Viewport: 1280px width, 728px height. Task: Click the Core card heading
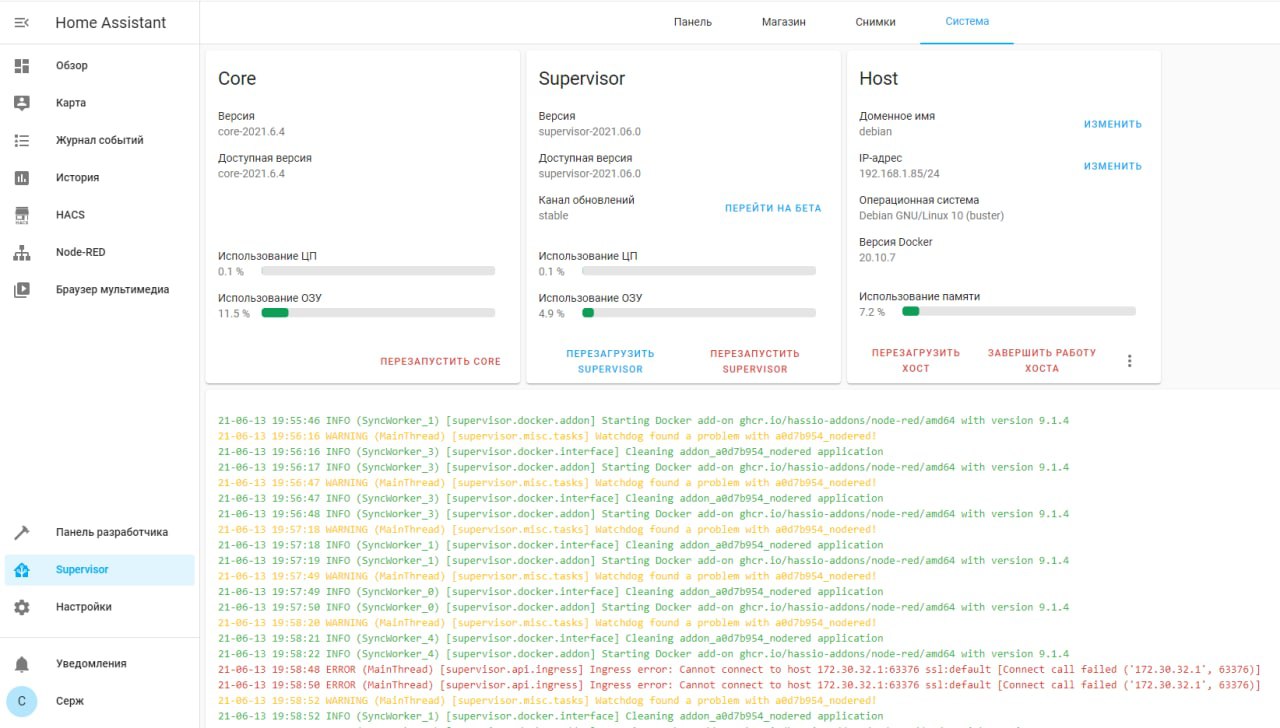click(x=237, y=78)
